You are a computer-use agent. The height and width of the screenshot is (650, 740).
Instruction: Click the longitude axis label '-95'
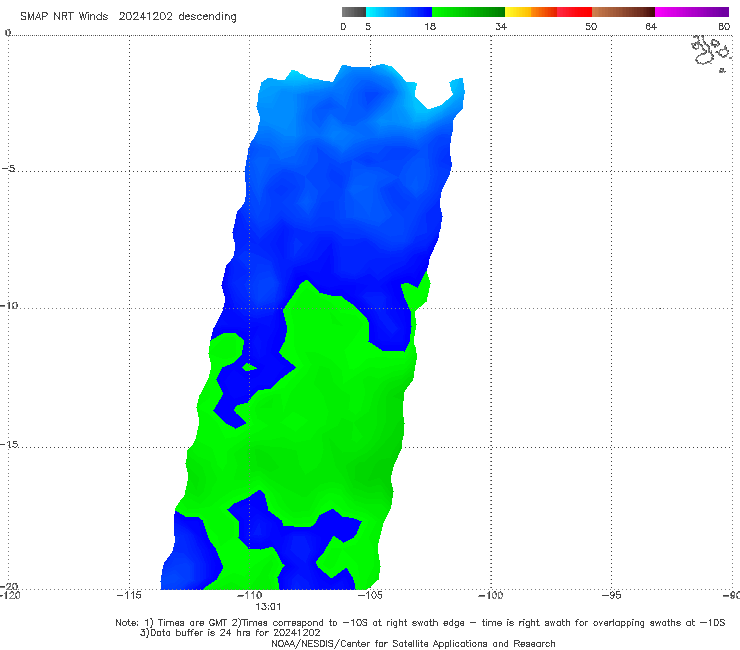(x=611, y=595)
